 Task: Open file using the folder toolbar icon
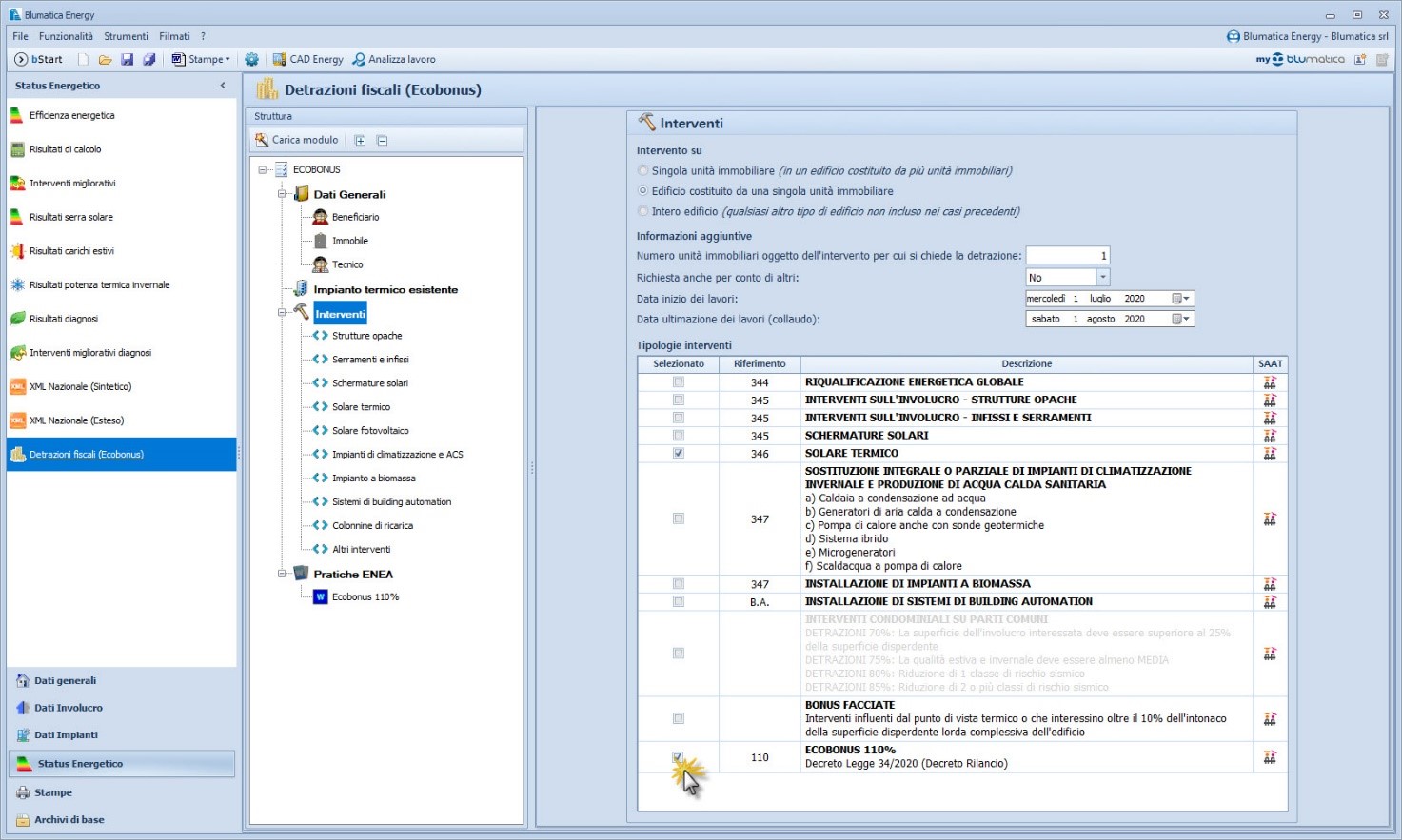click(x=105, y=59)
